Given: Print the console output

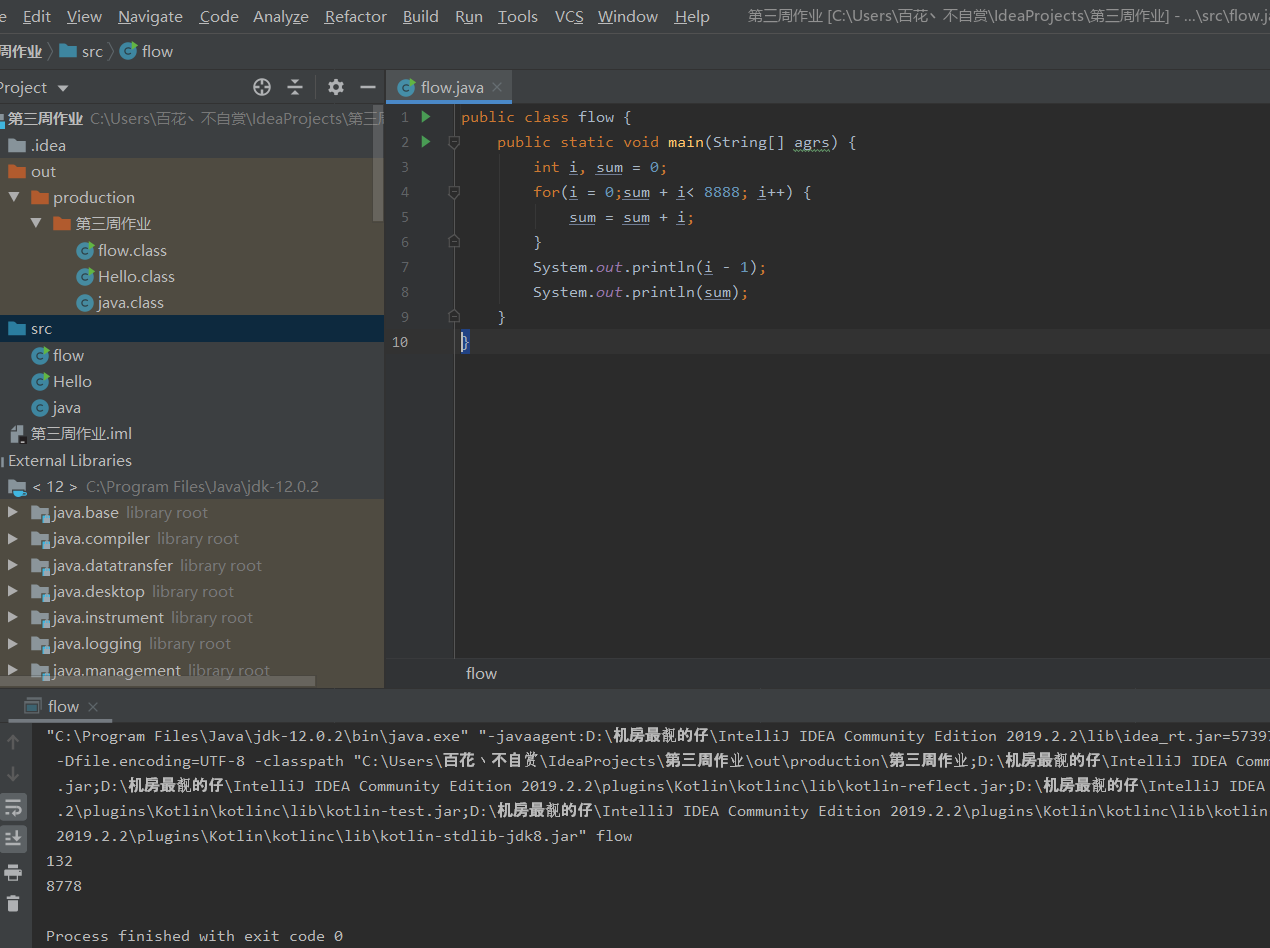Looking at the screenshot, I should (13, 871).
